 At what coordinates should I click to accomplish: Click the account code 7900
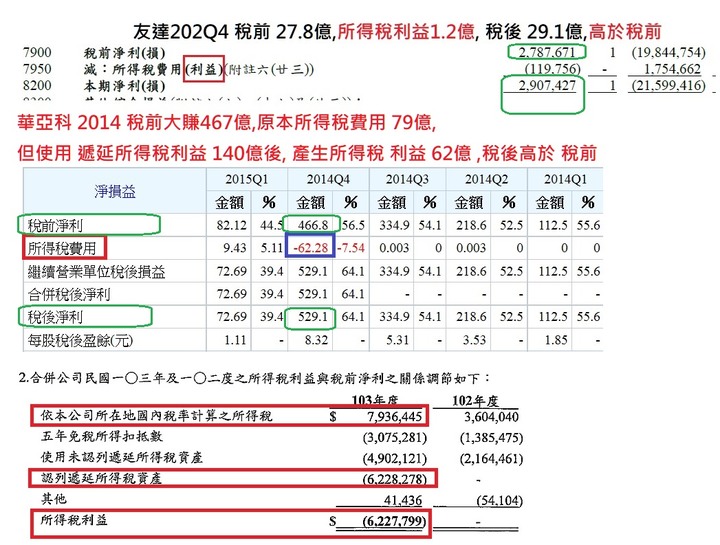click(x=37, y=53)
